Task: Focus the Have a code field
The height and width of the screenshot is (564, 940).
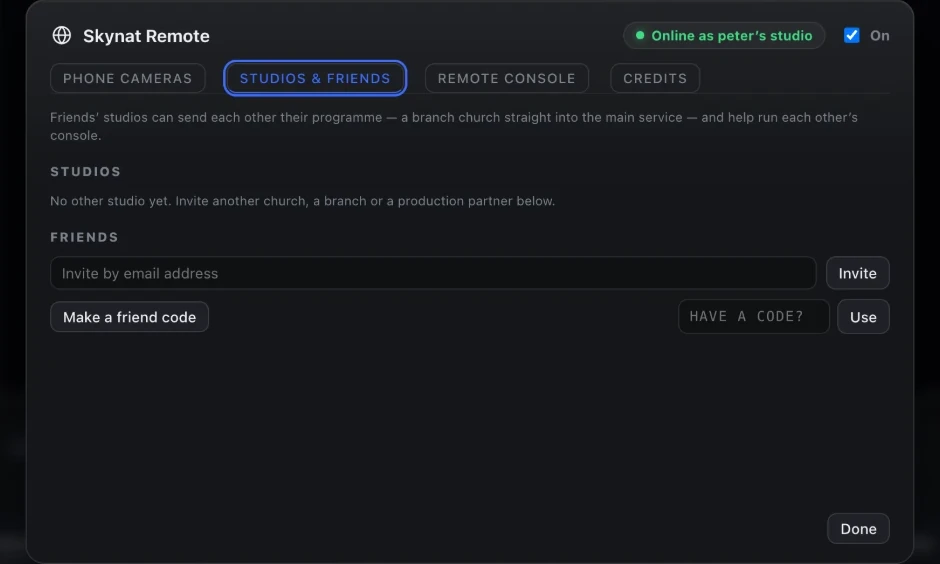Action: [x=754, y=316]
